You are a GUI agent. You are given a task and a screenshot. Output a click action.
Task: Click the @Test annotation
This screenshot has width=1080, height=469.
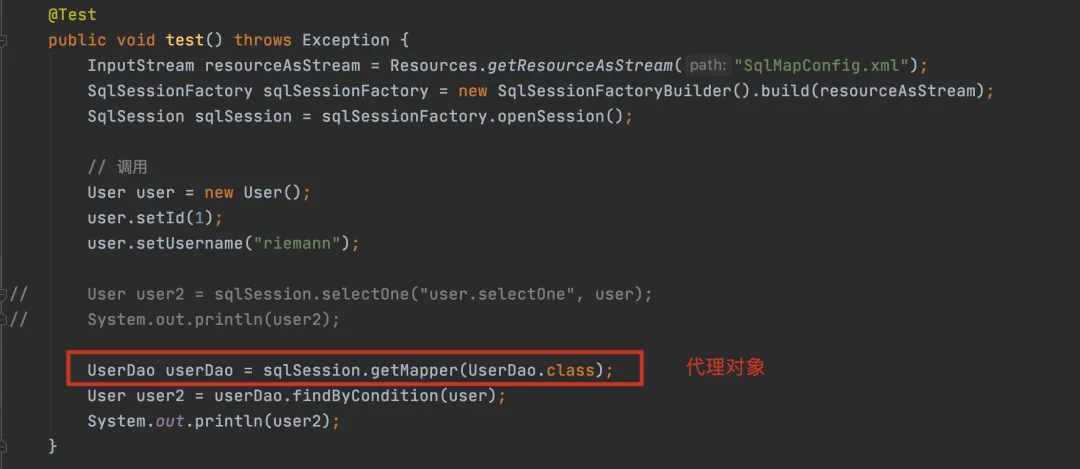(x=71, y=16)
